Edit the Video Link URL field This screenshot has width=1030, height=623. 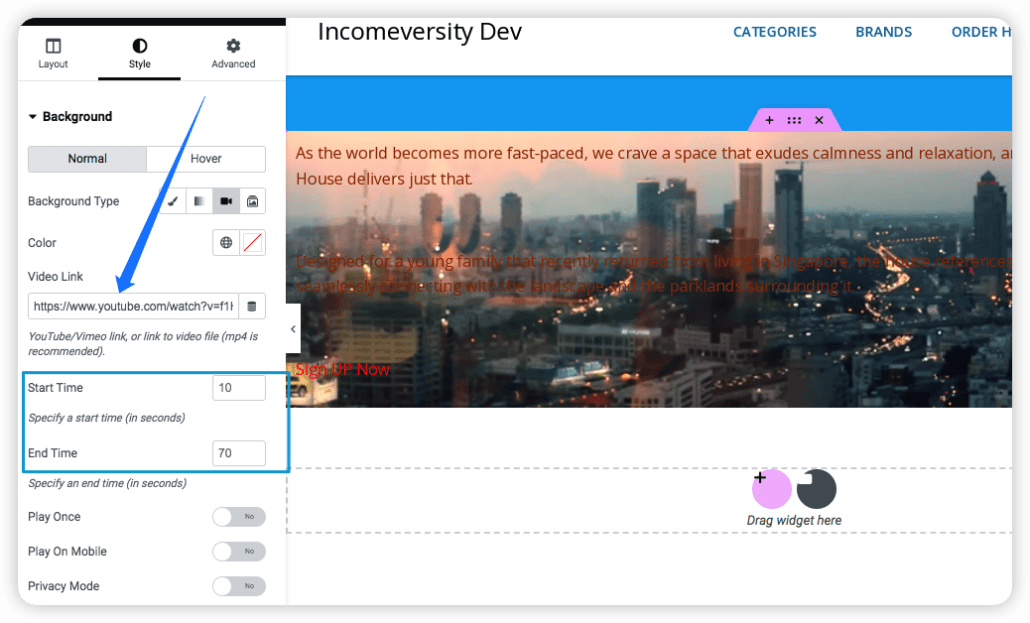pyautogui.click(x=133, y=306)
